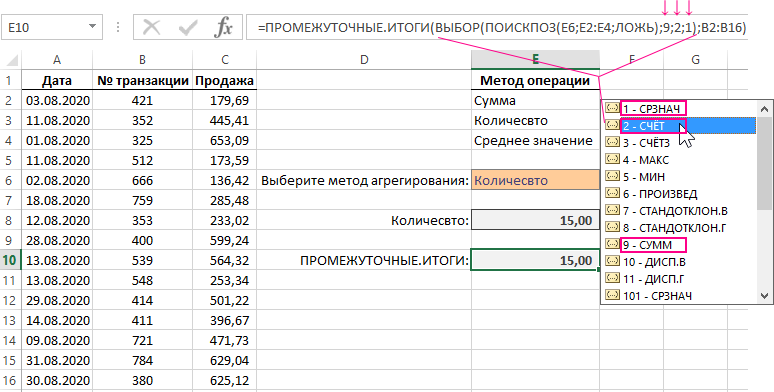Choose 5 - МИН from autocomplete list
Viewport: 774px width, 392px height.
644,177
